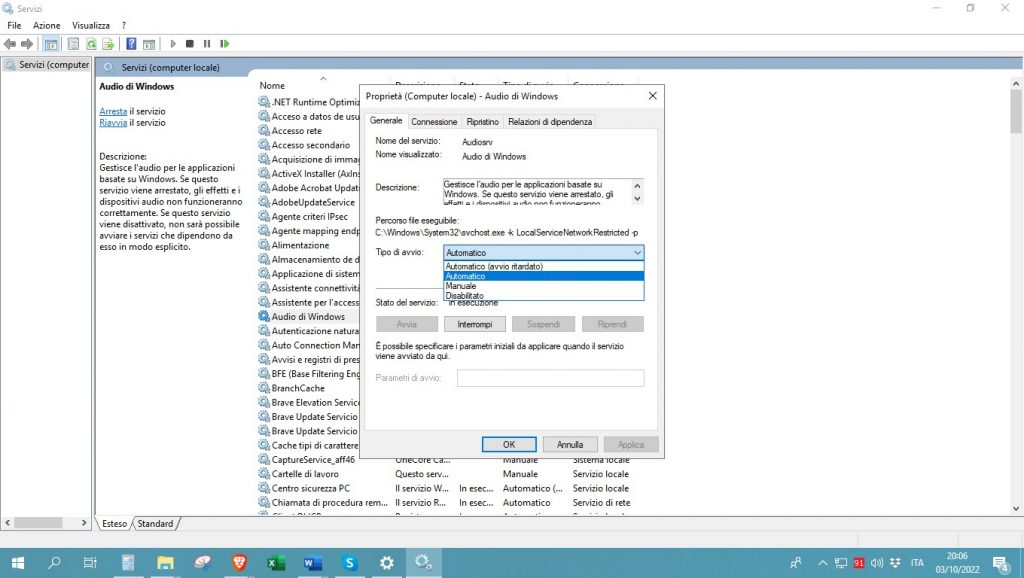The width and height of the screenshot is (1024, 578).
Task: Open the Help toolbar icon
Action: coord(131,44)
